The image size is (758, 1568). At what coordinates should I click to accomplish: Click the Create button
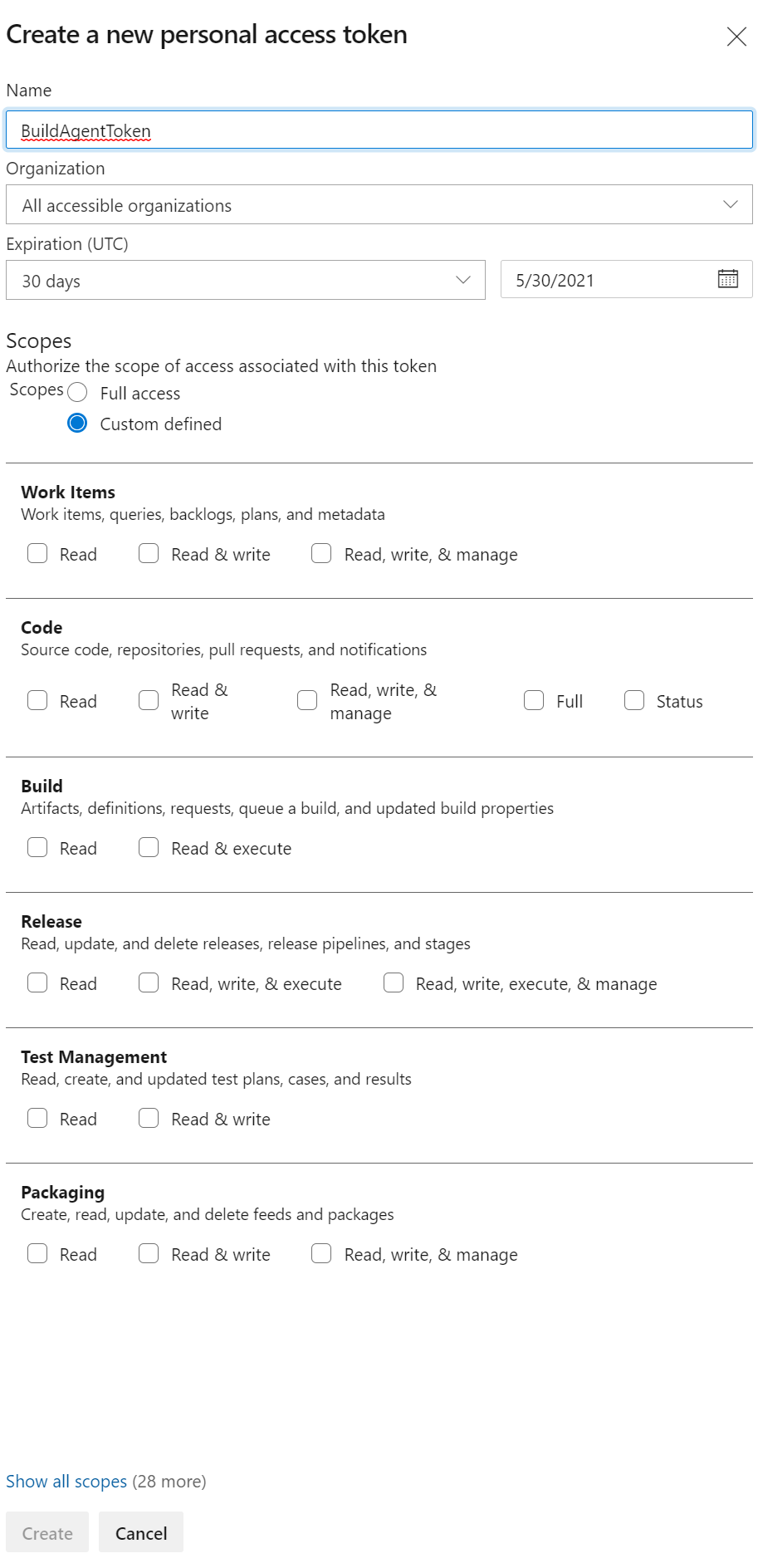47,1533
